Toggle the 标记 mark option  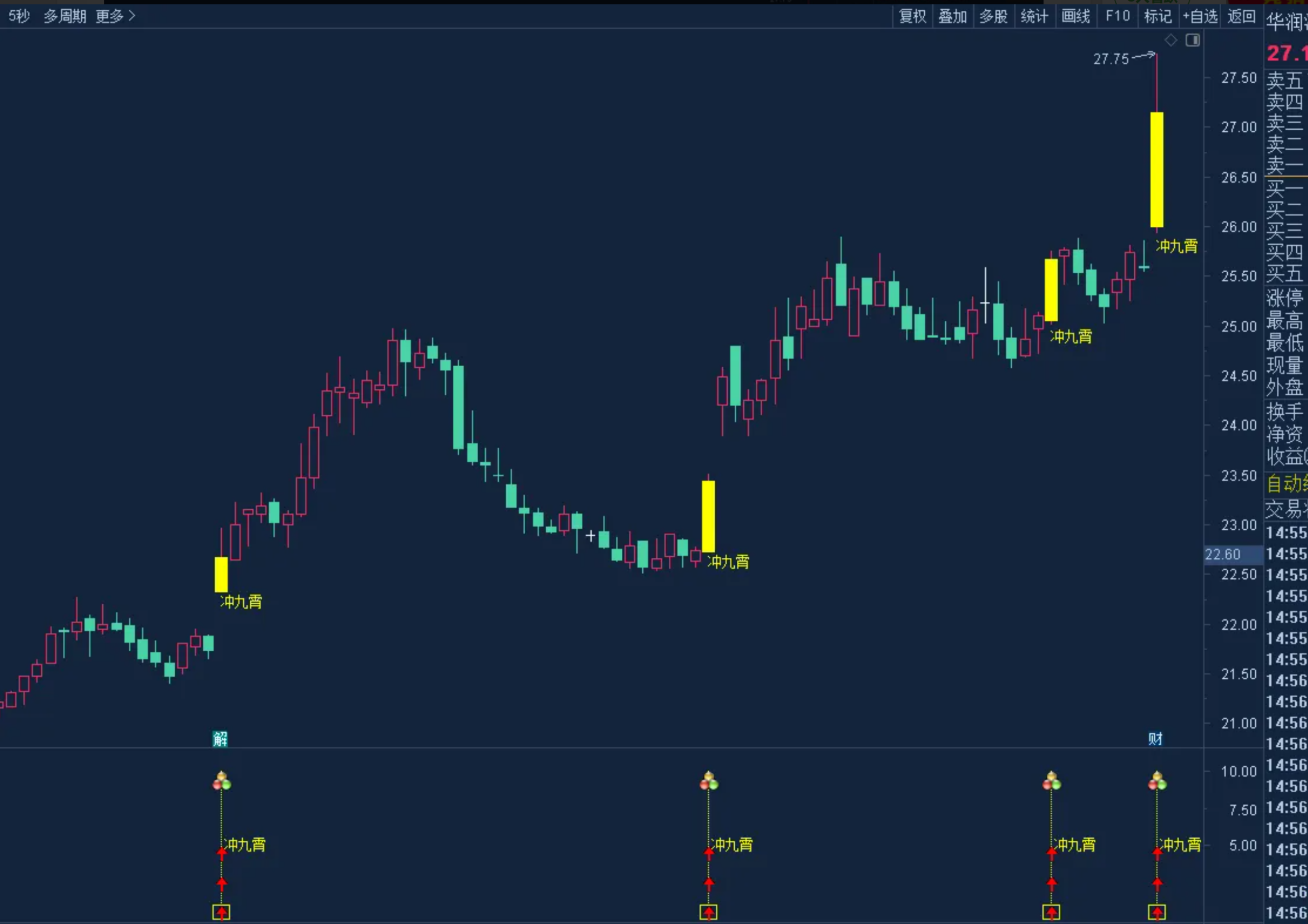click(x=1158, y=16)
